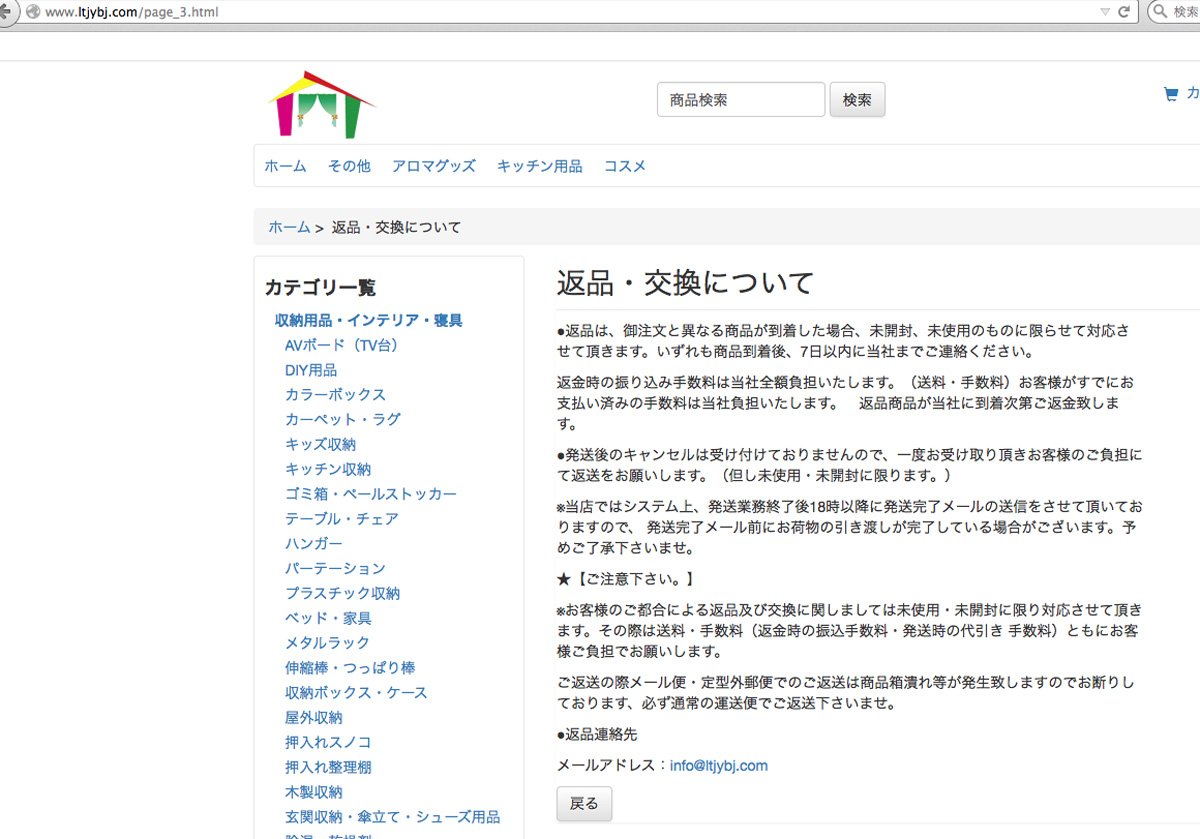Image resolution: width=1200 pixels, height=839 pixels.
Task: Reload the page with the refresh icon
Action: pyautogui.click(x=1123, y=12)
